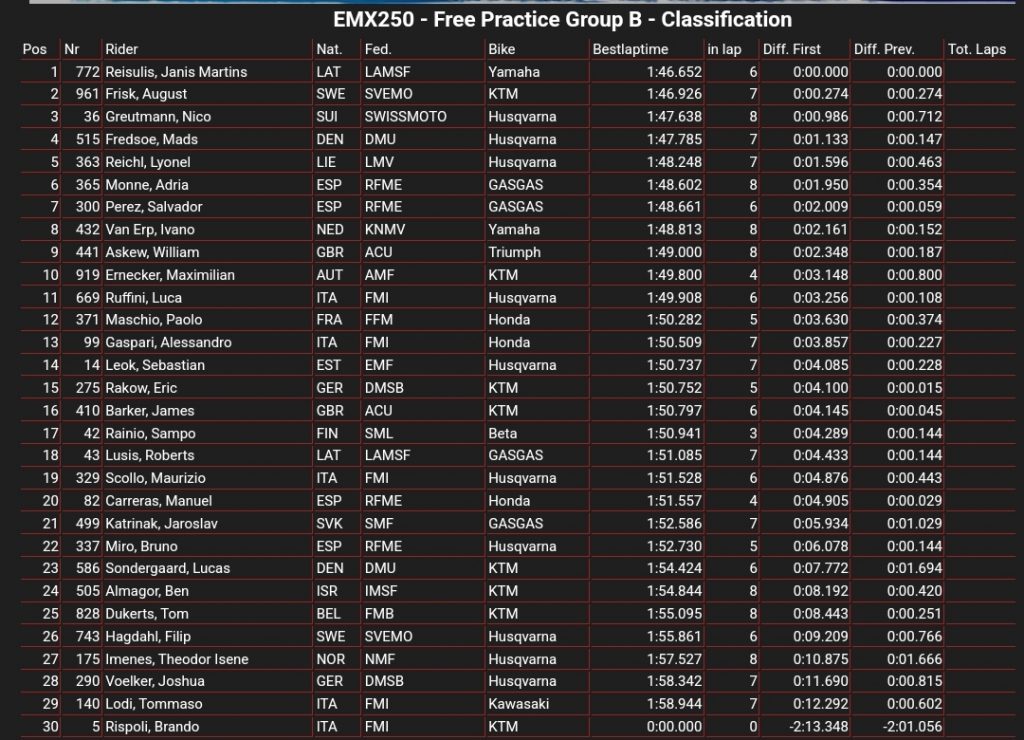Click the Tot. Laps column header
The height and width of the screenshot is (740, 1024).
(976, 49)
